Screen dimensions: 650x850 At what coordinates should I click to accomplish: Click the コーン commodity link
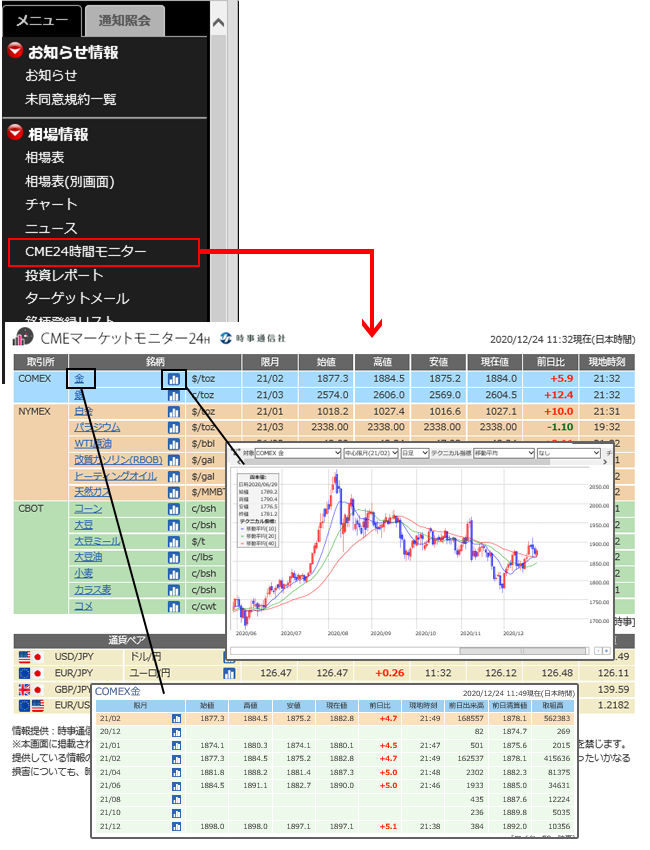pyautogui.click(x=88, y=509)
